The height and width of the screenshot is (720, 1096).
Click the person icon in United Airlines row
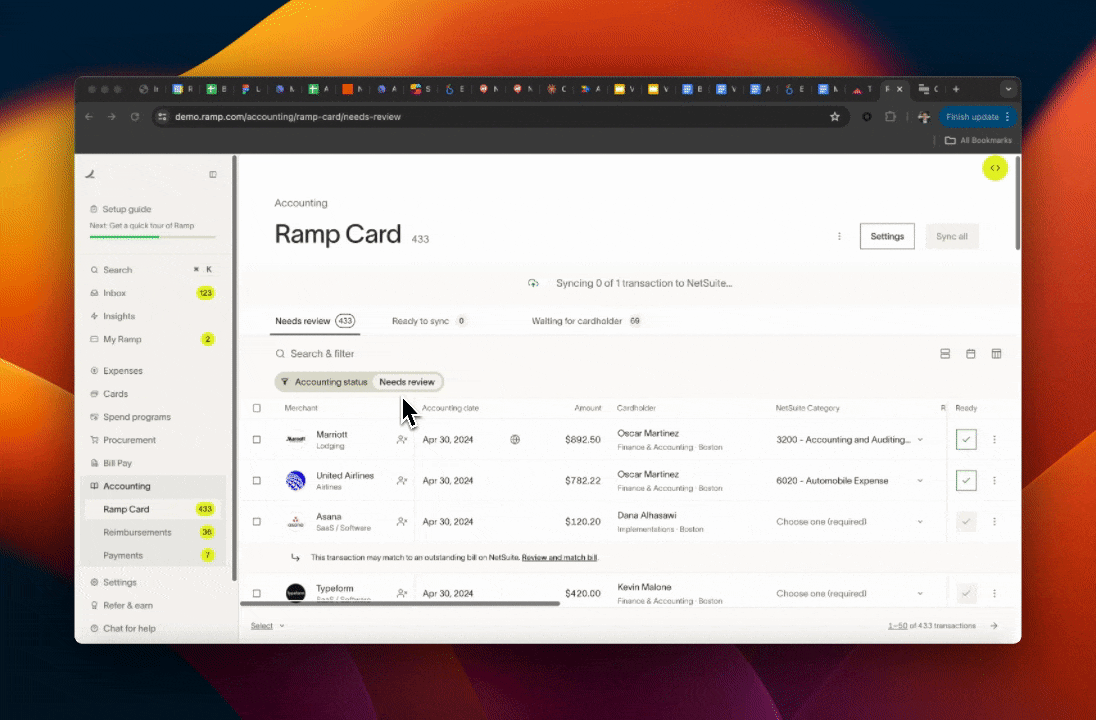point(402,481)
